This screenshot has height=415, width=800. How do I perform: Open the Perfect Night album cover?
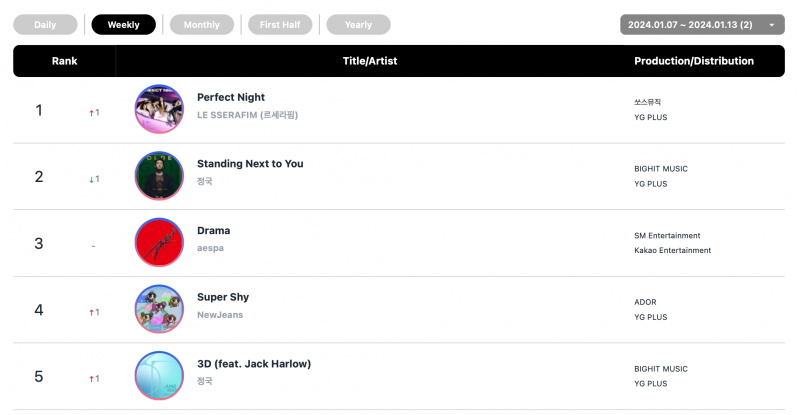click(159, 109)
